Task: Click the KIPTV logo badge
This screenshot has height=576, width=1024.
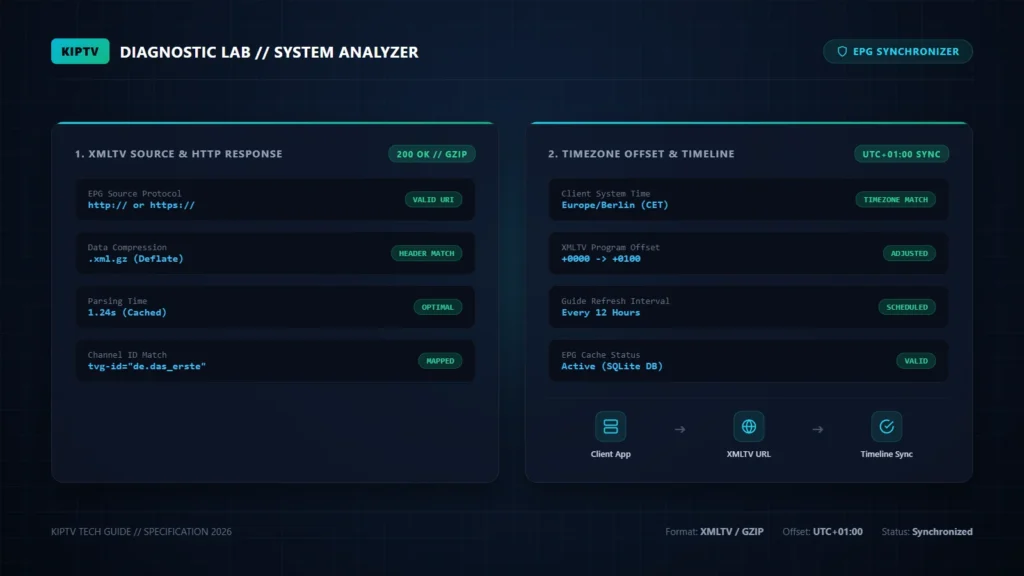Action: pyautogui.click(x=80, y=52)
